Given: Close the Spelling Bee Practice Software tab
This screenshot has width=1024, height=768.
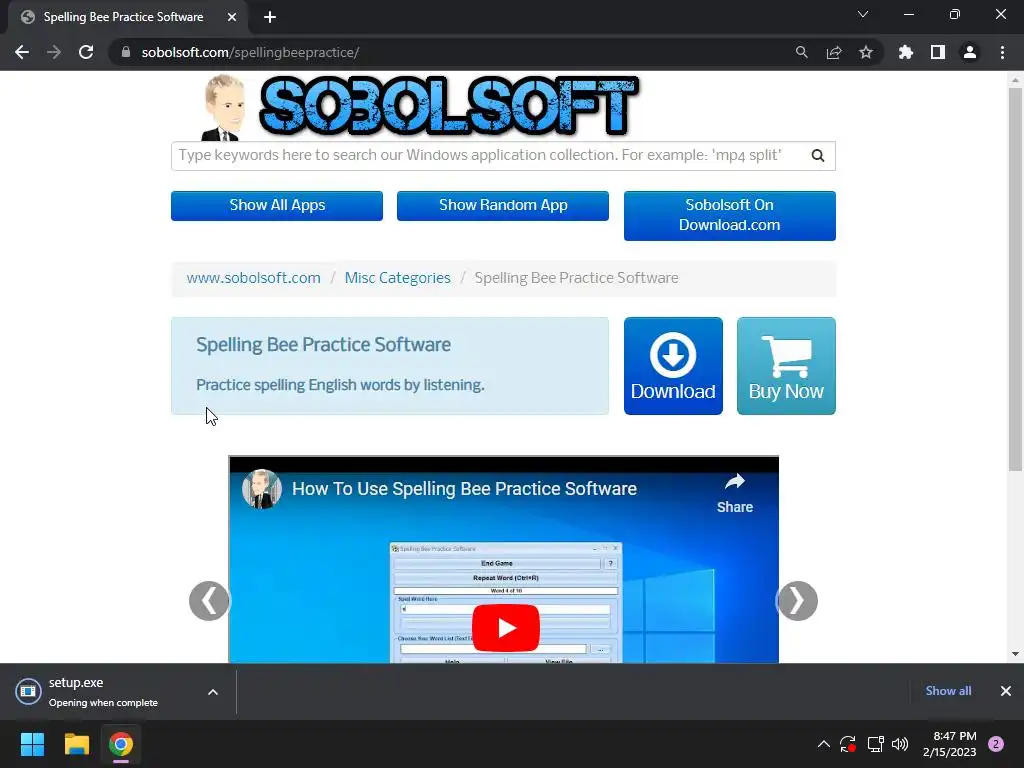Looking at the screenshot, I should [232, 17].
